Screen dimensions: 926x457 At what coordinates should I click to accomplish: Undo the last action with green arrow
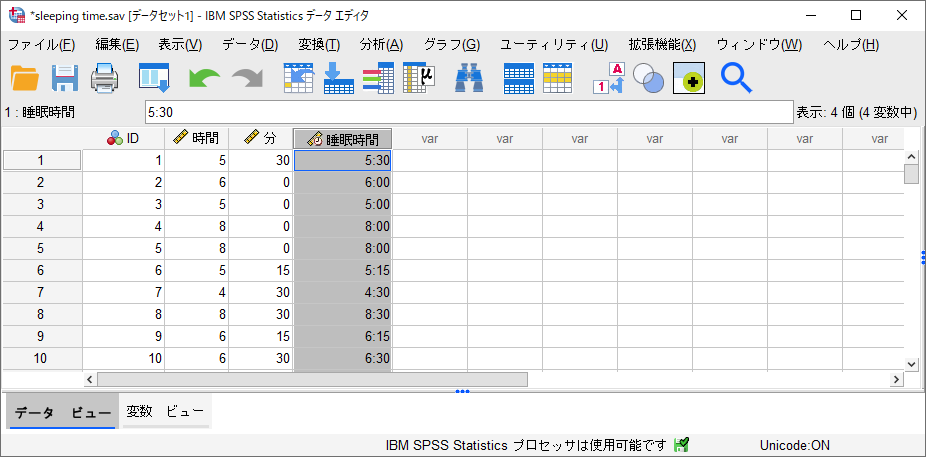[204, 79]
